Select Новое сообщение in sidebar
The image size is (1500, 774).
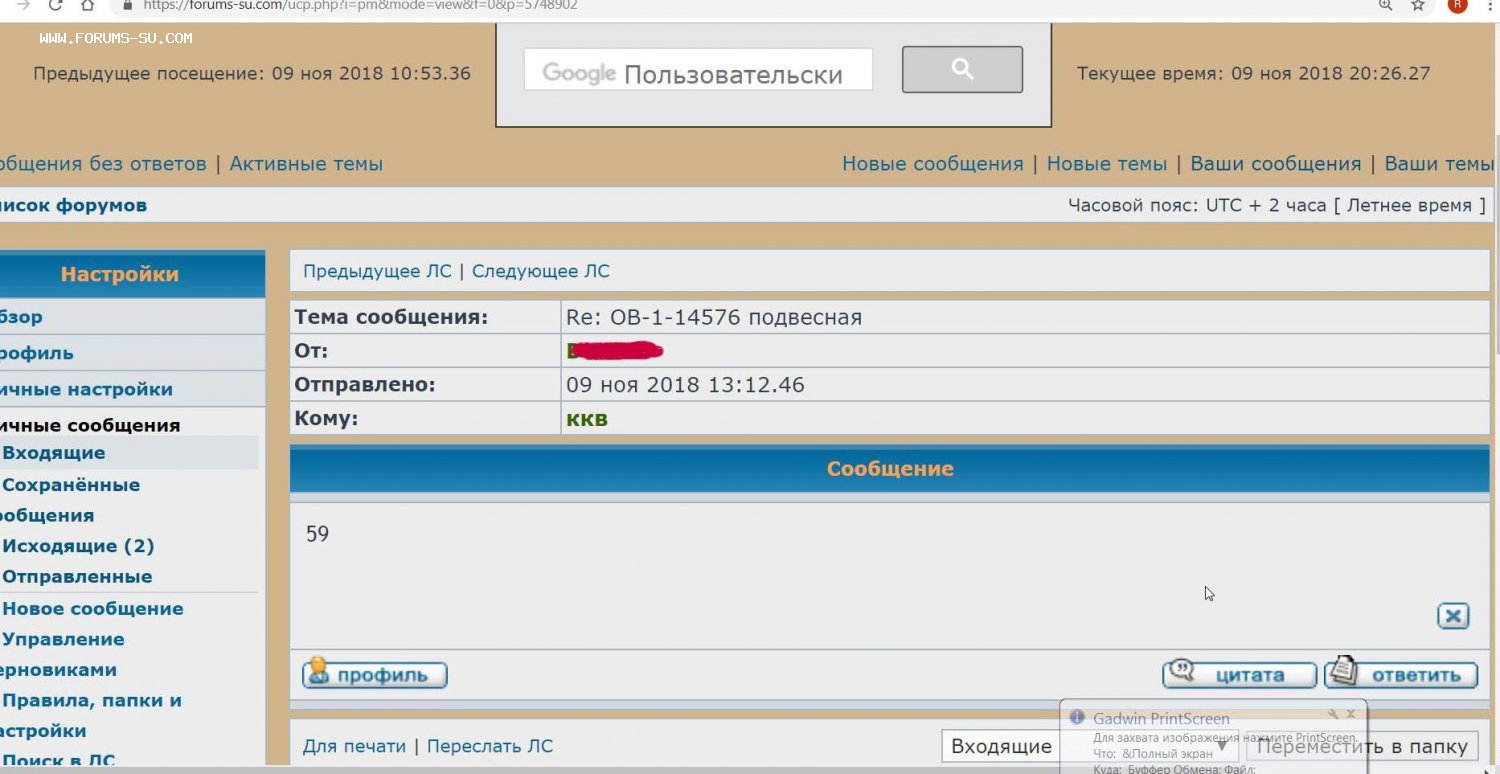[x=93, y=608]
